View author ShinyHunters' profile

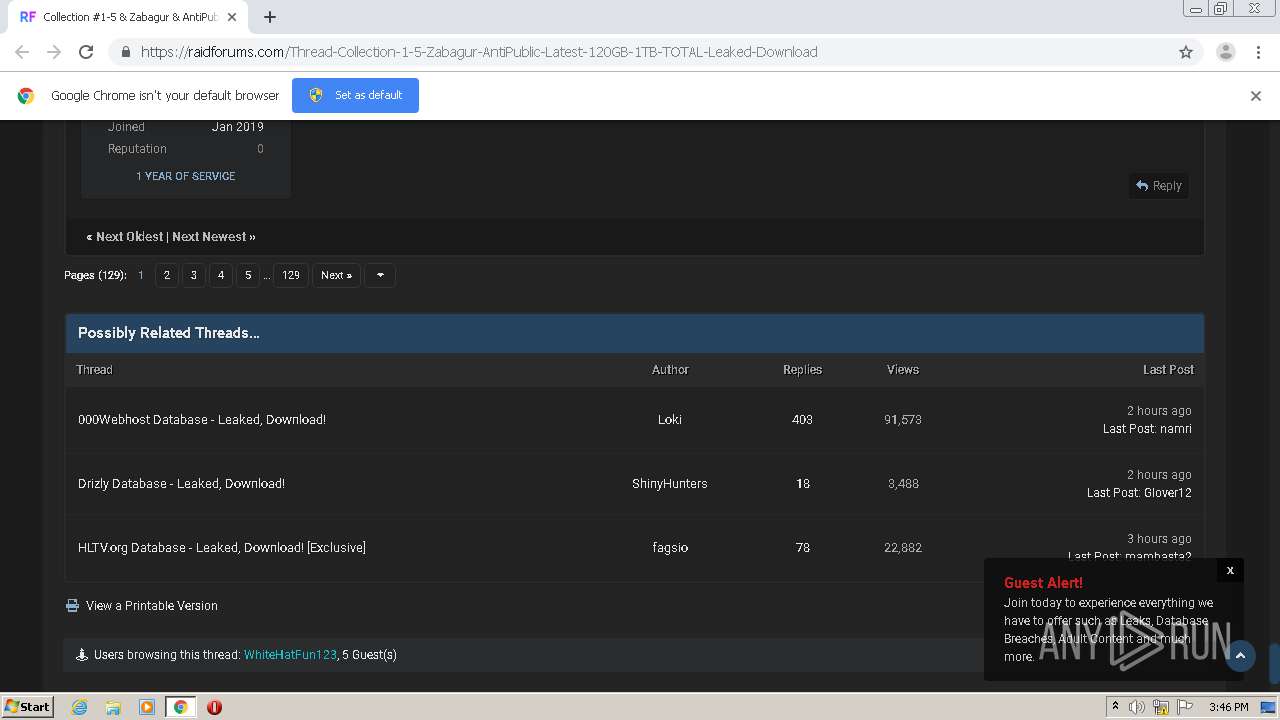(x=670, y=484)
